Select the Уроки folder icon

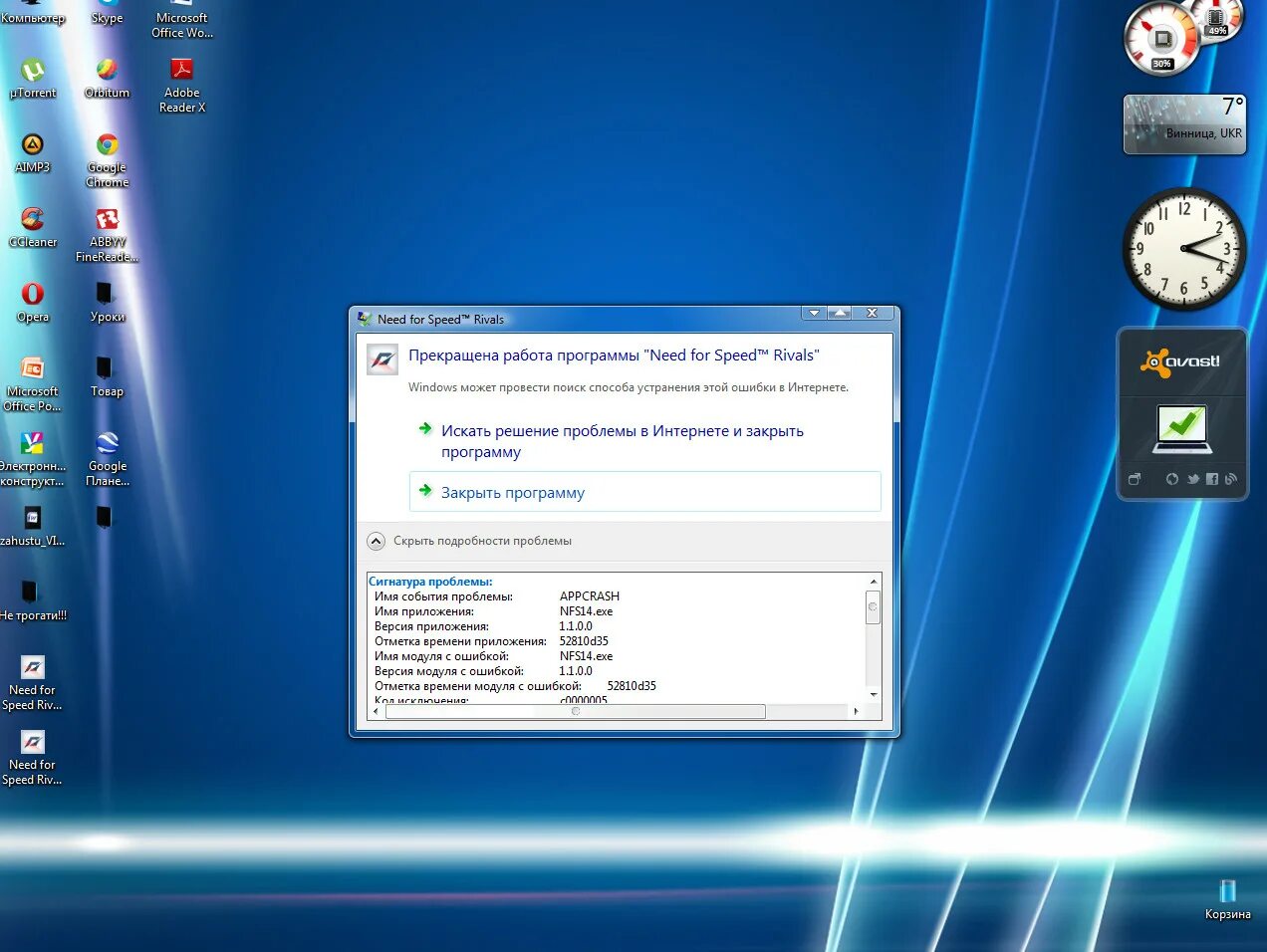pyautogui.click(x=107, y=302)
